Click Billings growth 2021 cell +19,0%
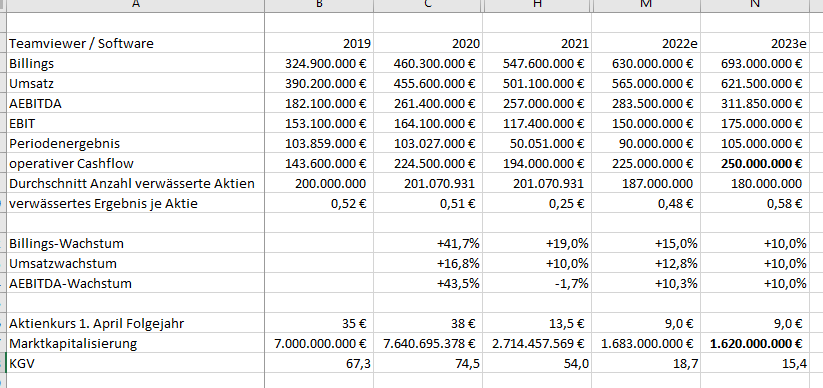Image resolution: width=823 pixels, height=388 pixels. [x=537, y=243]
